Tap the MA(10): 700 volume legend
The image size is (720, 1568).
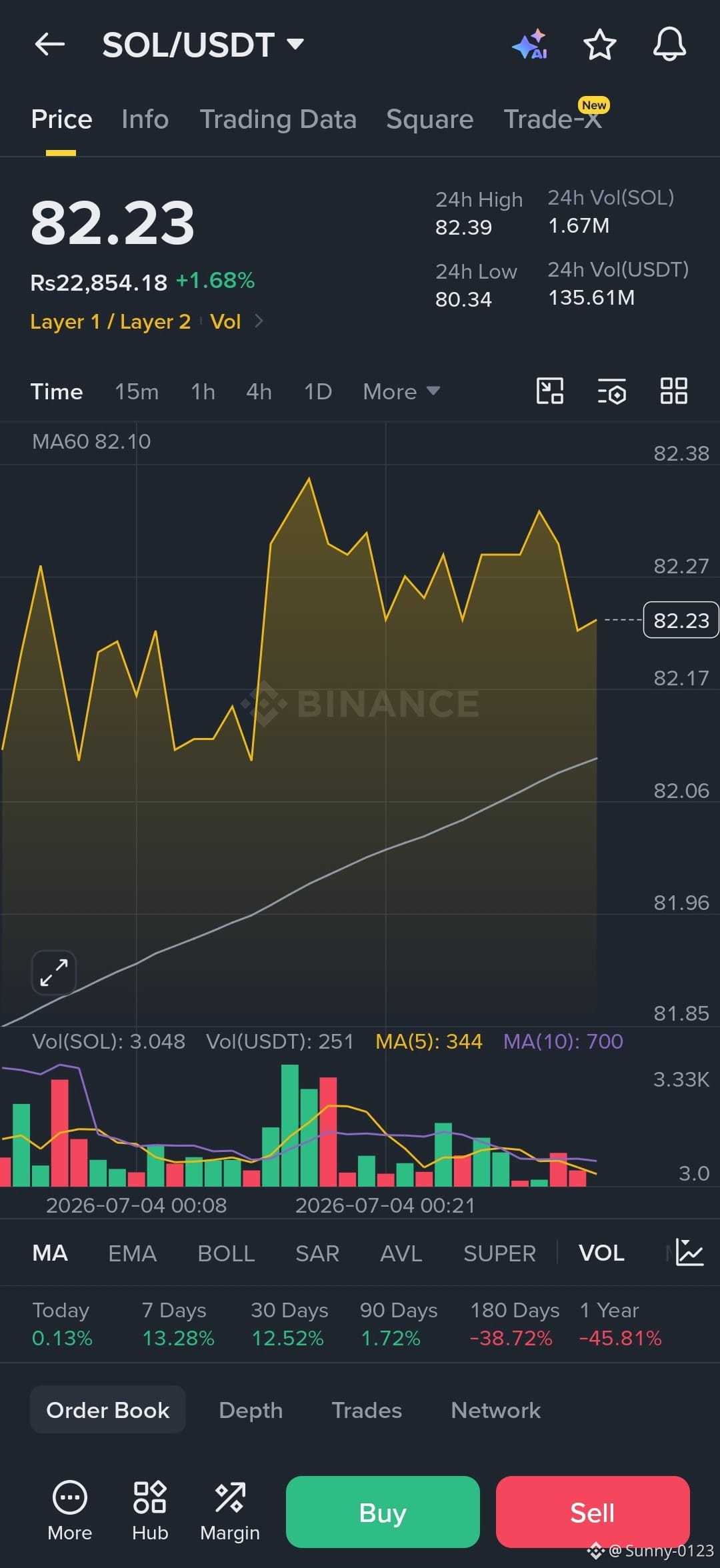pos(563,1041)
